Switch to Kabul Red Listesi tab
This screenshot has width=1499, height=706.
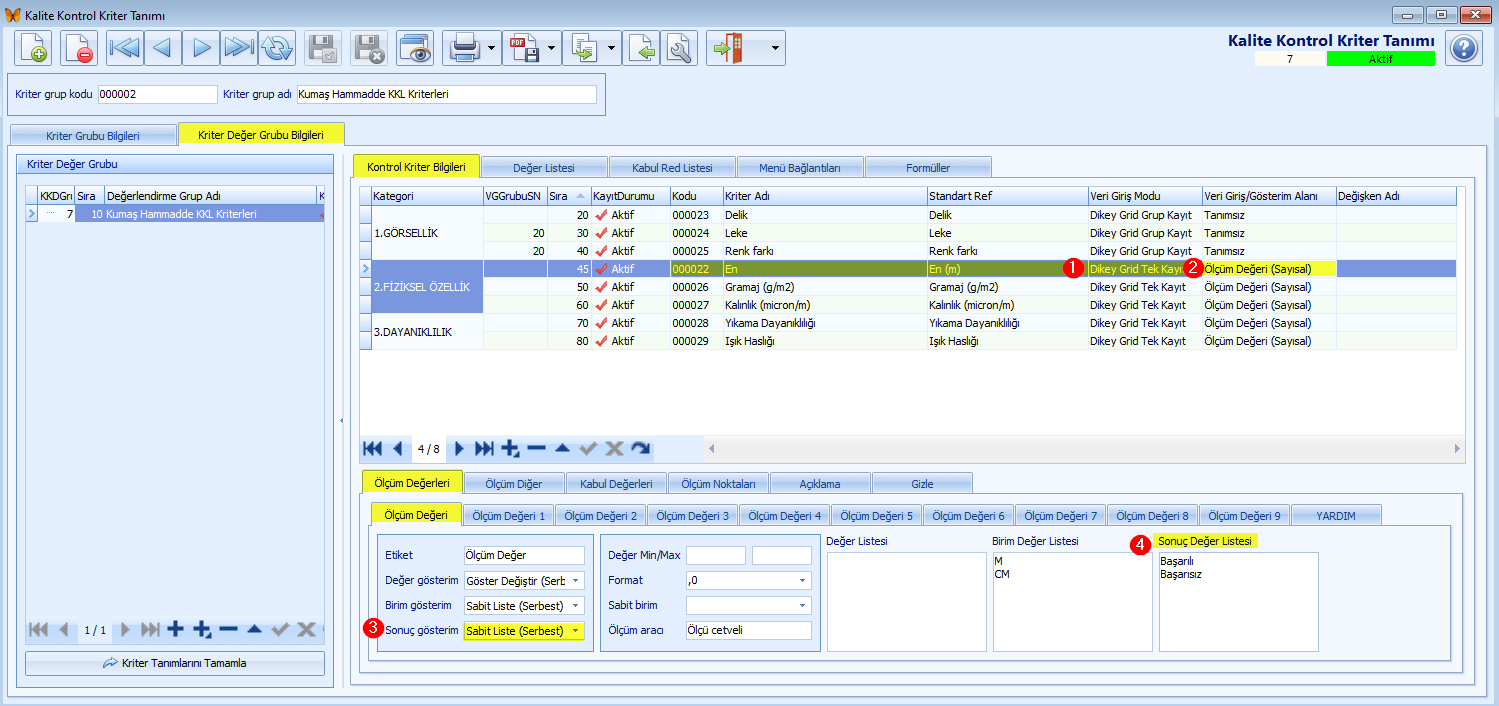click(x=673, y=167)
